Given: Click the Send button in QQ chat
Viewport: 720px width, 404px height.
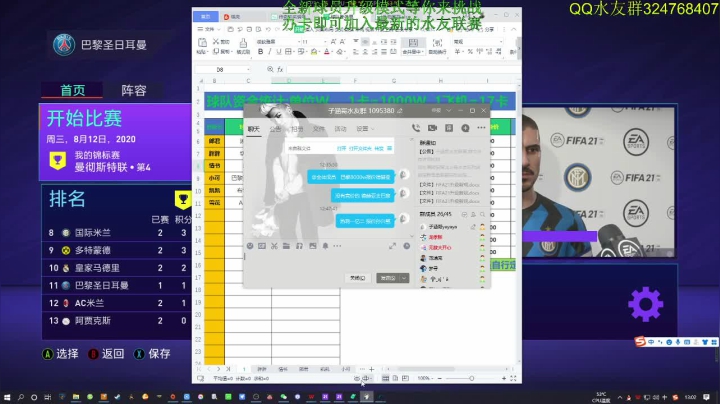Looking at the screenshot, I should pyautogui.click(x=388, y=278).
